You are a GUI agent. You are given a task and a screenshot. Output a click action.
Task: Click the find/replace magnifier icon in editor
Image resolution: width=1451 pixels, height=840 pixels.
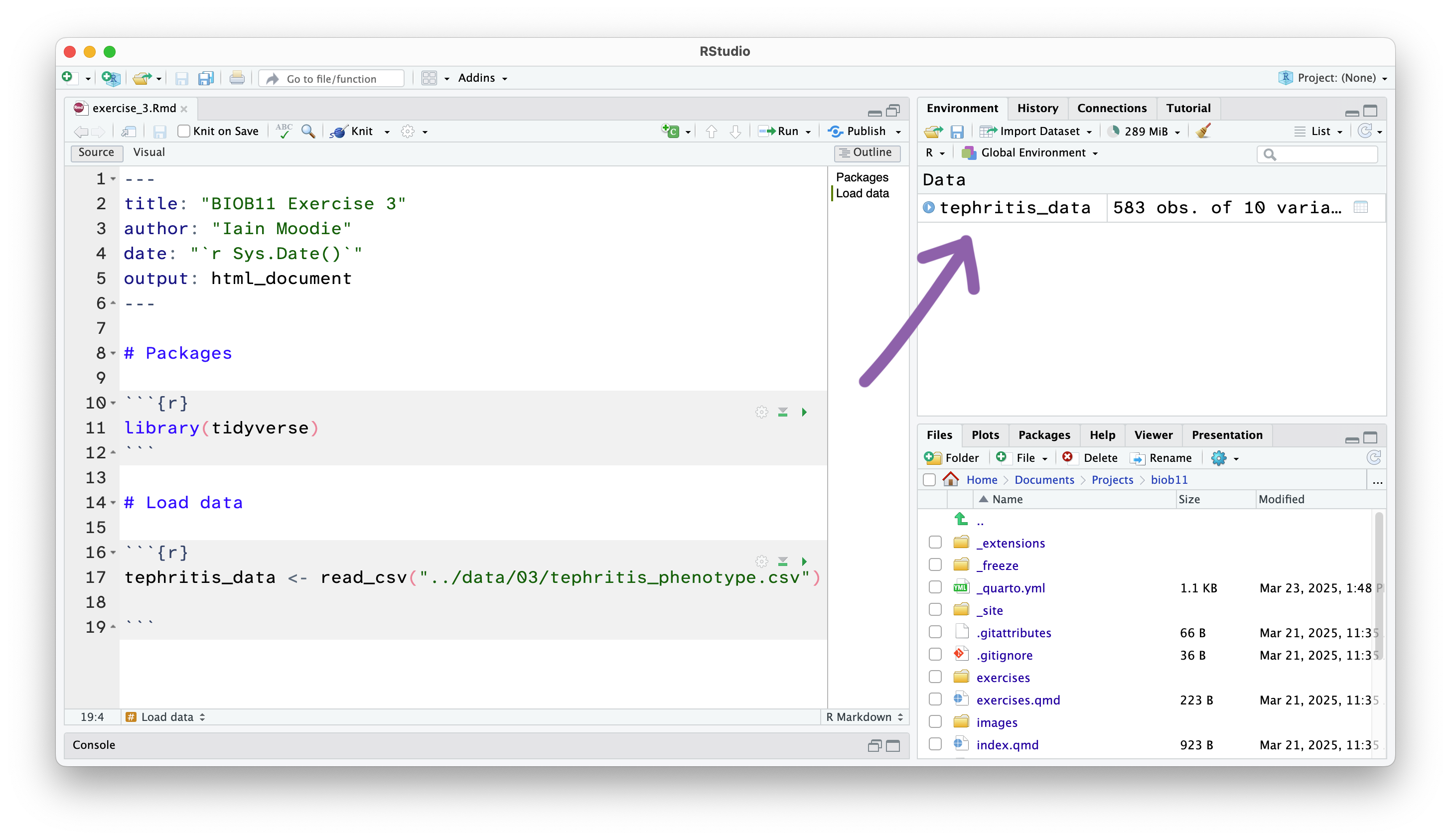(x=308, y=131)
